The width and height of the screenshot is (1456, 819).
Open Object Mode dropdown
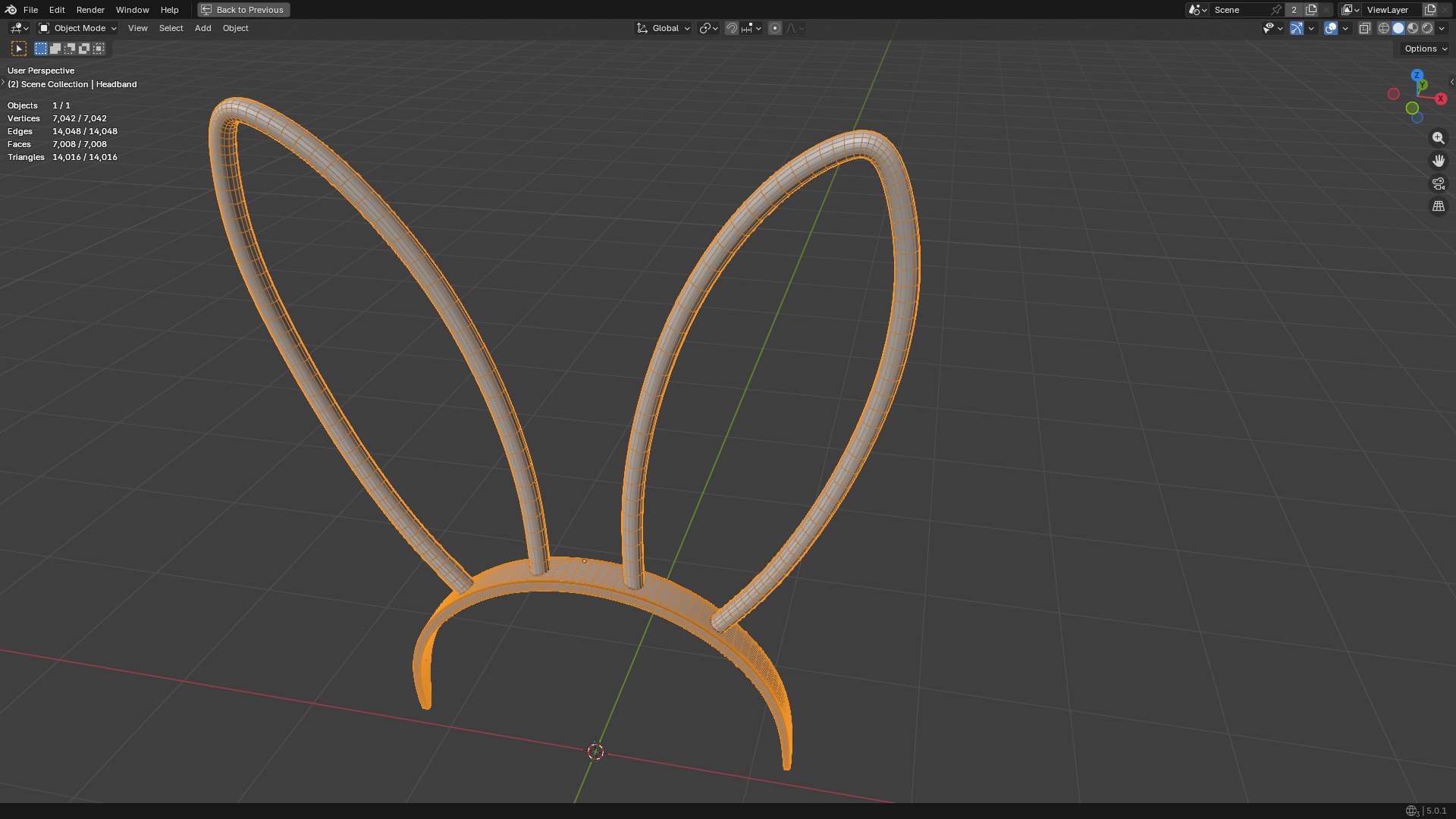pyautogui.click(x=78, y=28)
